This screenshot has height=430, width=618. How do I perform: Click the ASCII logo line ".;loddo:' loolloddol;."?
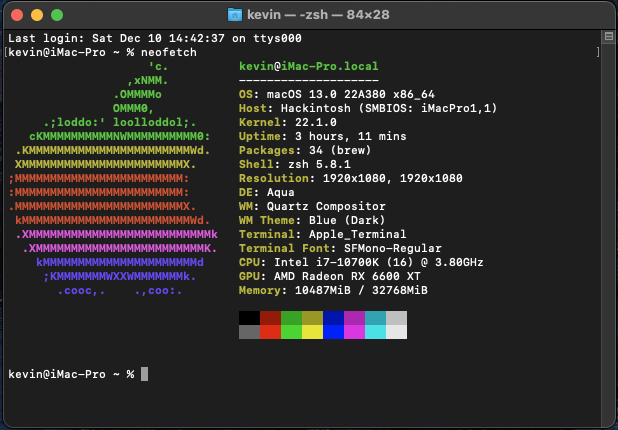pyautogui.click(x=120, y=123)
